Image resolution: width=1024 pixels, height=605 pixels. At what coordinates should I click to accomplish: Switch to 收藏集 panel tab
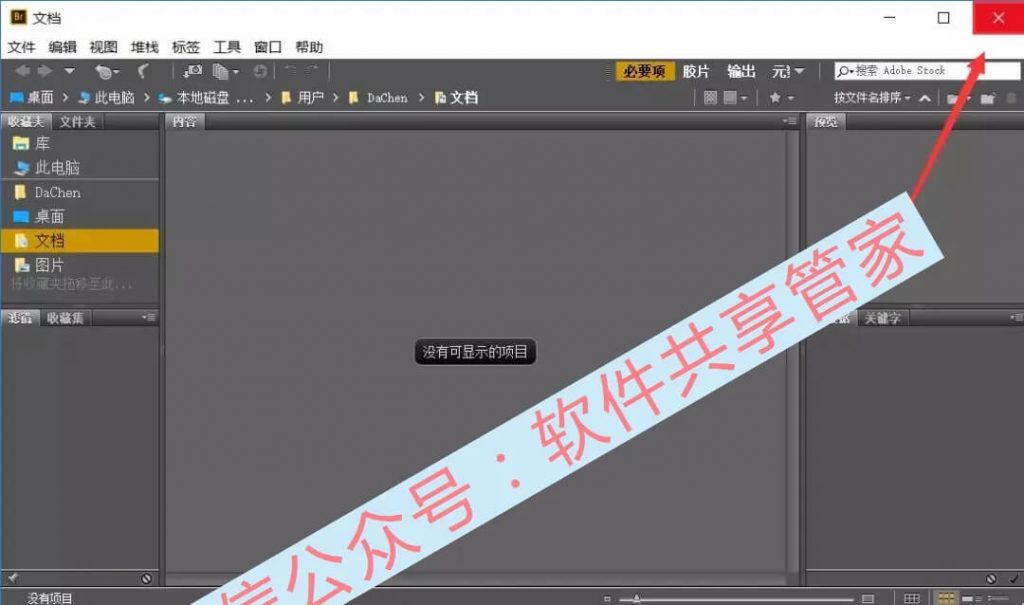pos(65,318)
